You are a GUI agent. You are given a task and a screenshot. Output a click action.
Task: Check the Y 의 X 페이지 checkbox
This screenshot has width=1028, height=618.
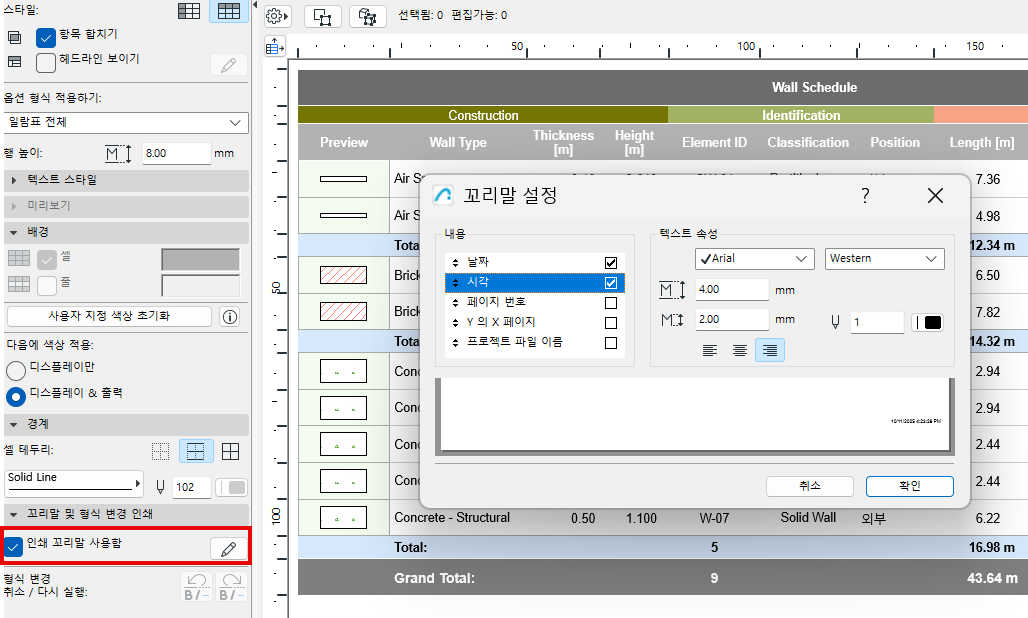[x=611, y=323]
